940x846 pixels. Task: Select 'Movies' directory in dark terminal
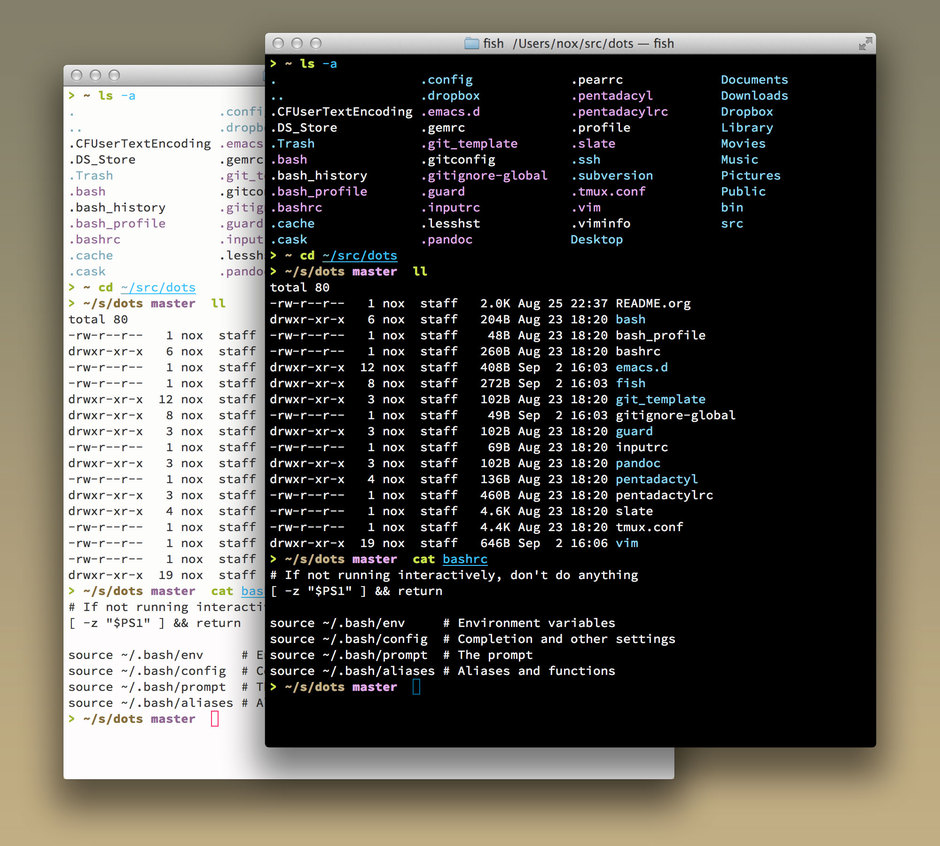pyautogui.click(x=743, y=144)
